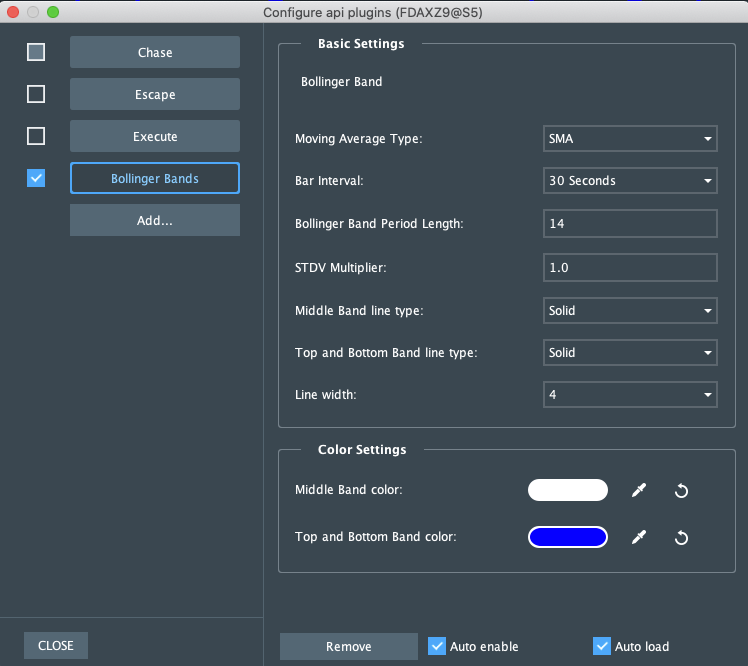Open the Line width dropdown
The height and width of the screenshot is (666, 748).
point(630,395)
